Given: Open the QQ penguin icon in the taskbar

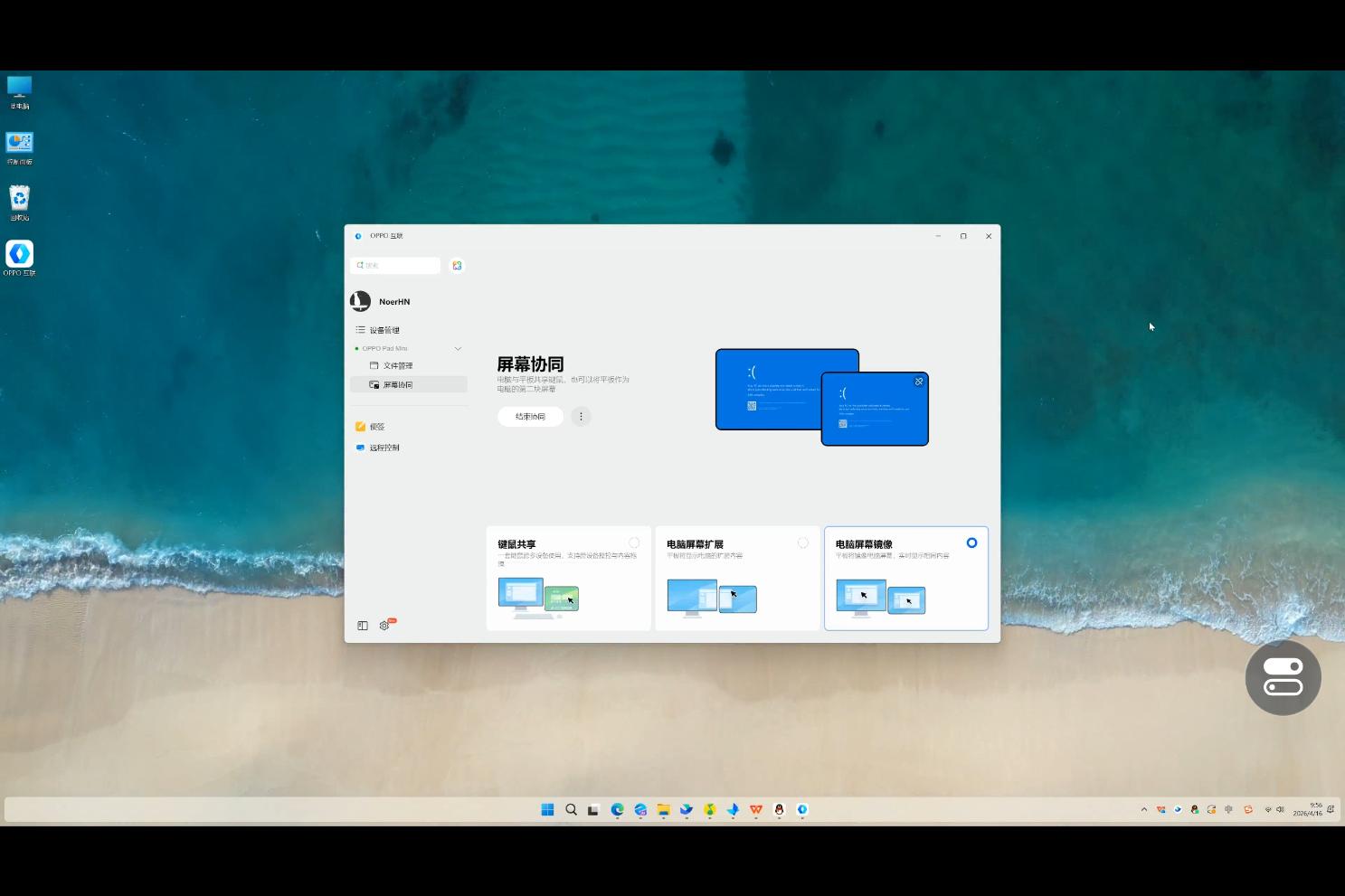Looking at the screenshot, I should coord(779,810).
